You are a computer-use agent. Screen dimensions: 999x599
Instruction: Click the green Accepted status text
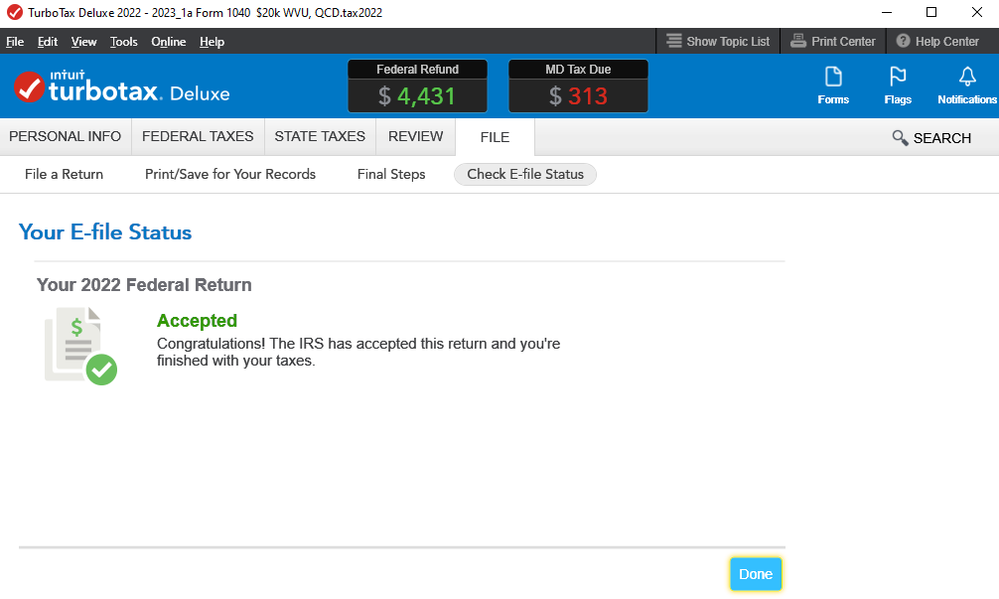coord(197,321)
